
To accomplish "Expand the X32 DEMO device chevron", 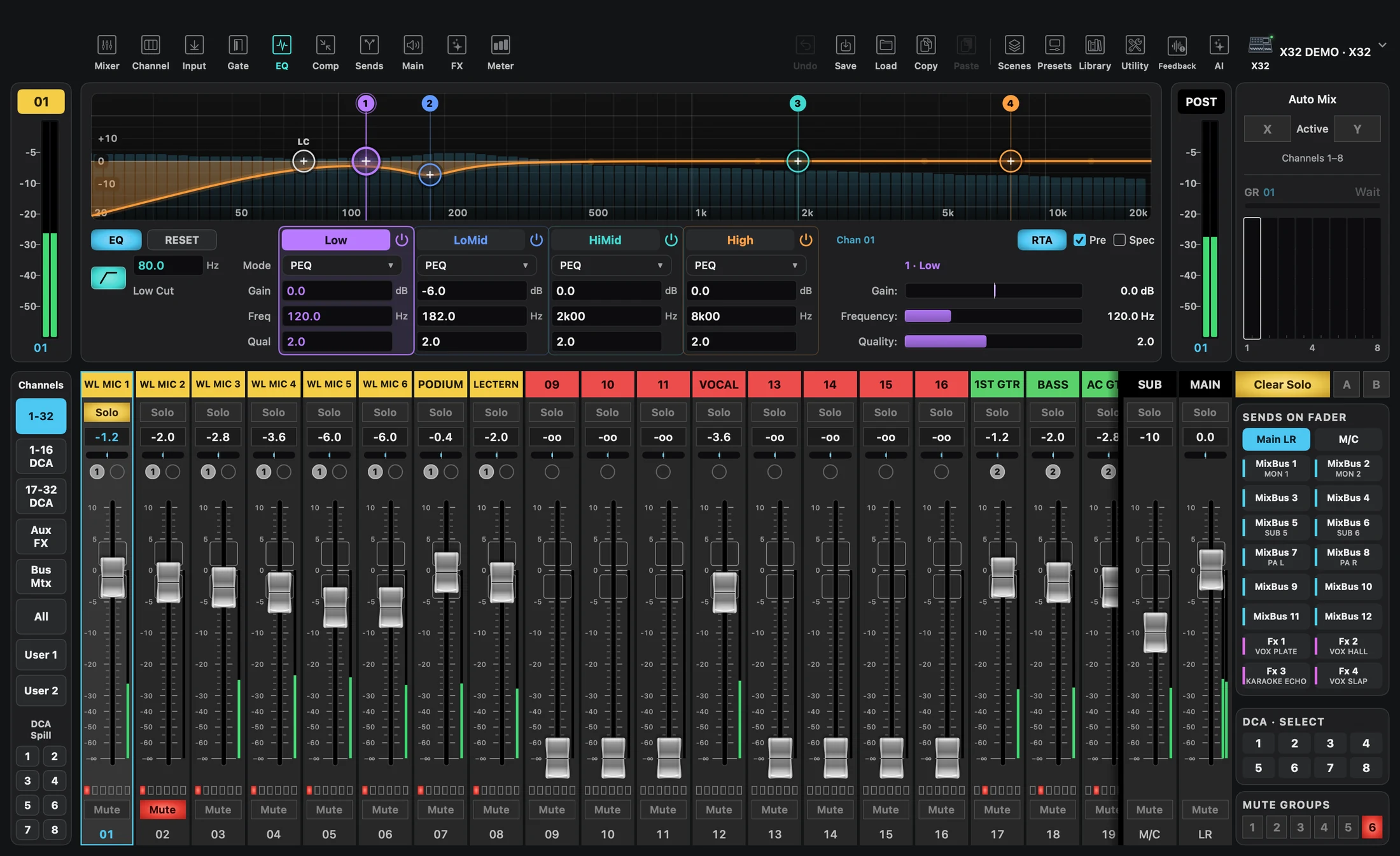I will (x=1382, y=45).
